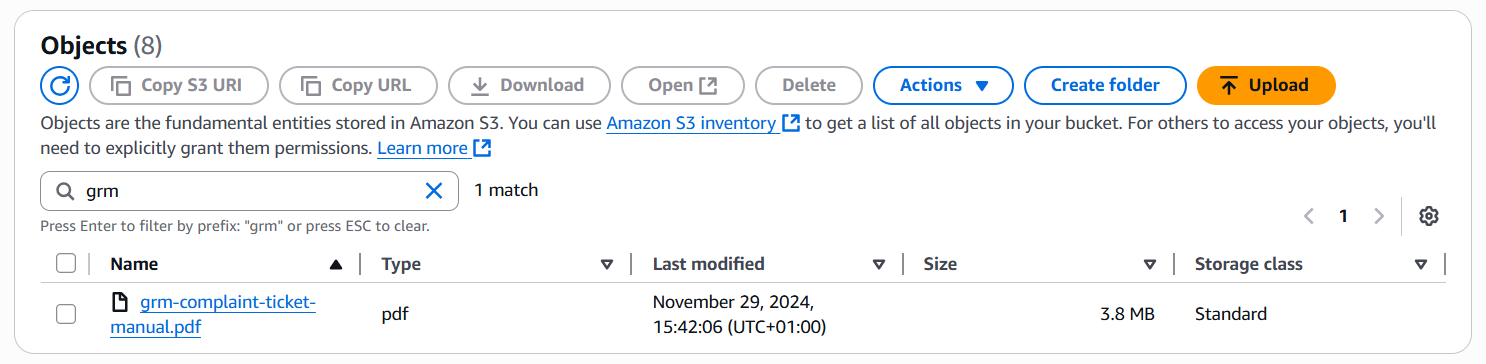Sort by Type column arrow
The width and height of the screenshot is (1486, 364).
[606, 265]
